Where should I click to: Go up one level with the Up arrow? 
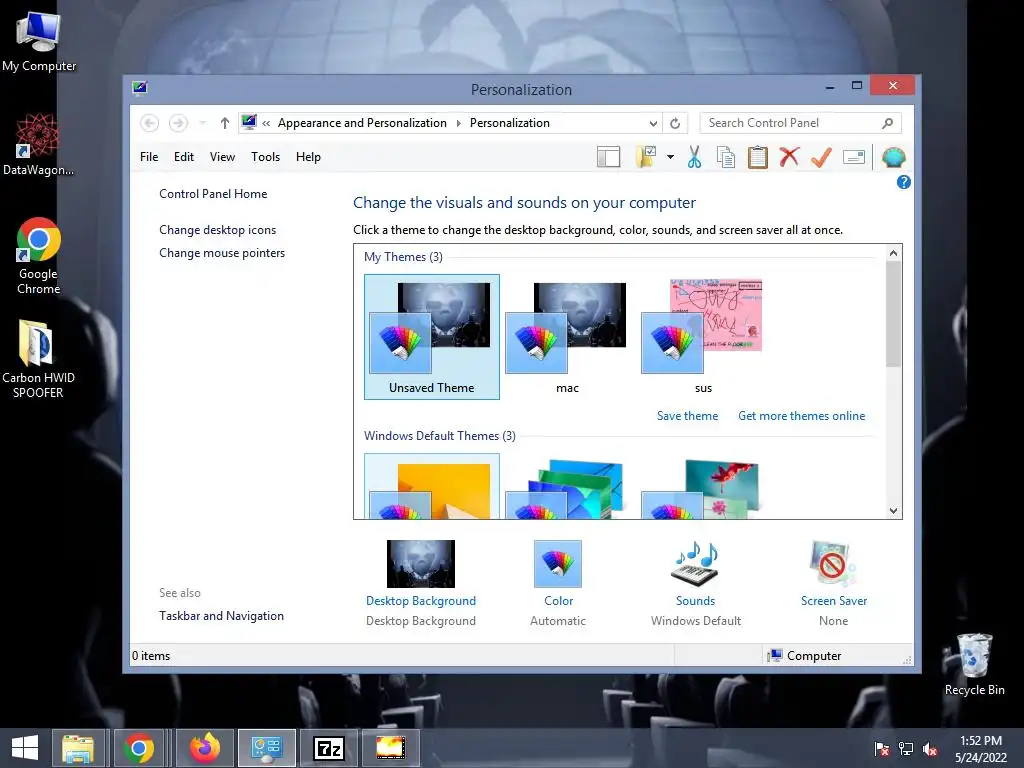point(225,123)
